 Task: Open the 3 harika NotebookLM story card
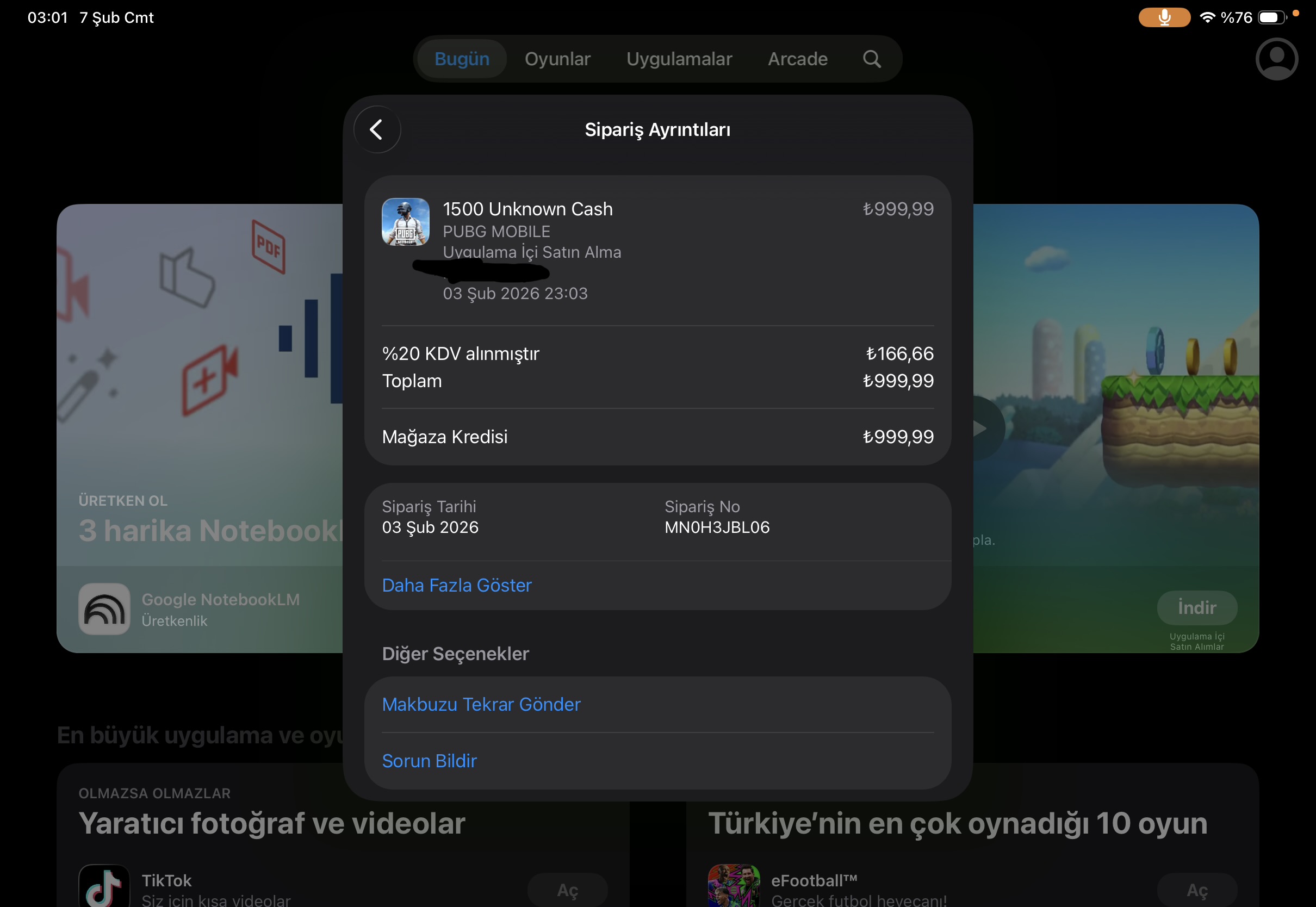point(200,428)
